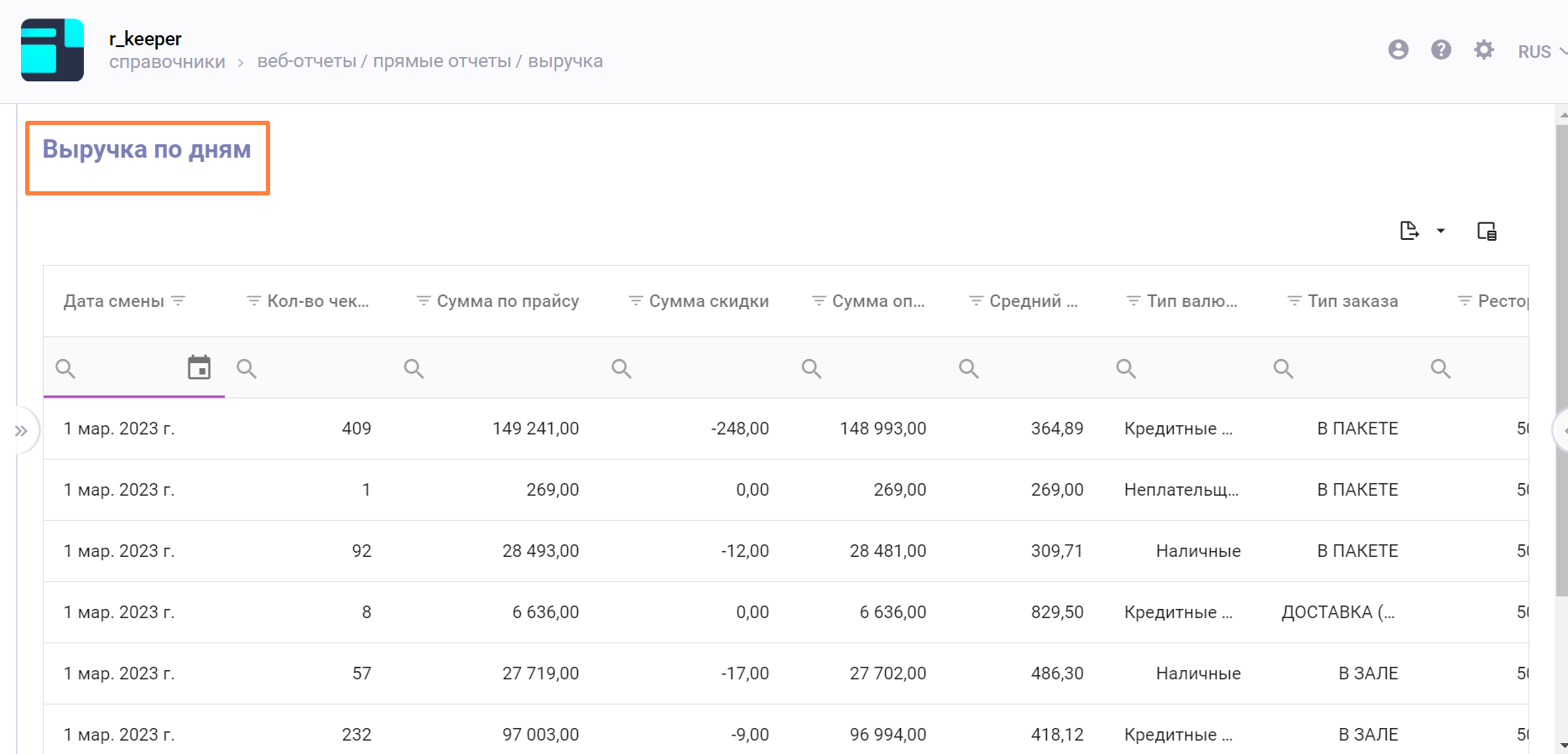Viewport: 1568px width, 754px height.
Task: Go to справочники breadcrumb
Action: click(x=167, y=62)
